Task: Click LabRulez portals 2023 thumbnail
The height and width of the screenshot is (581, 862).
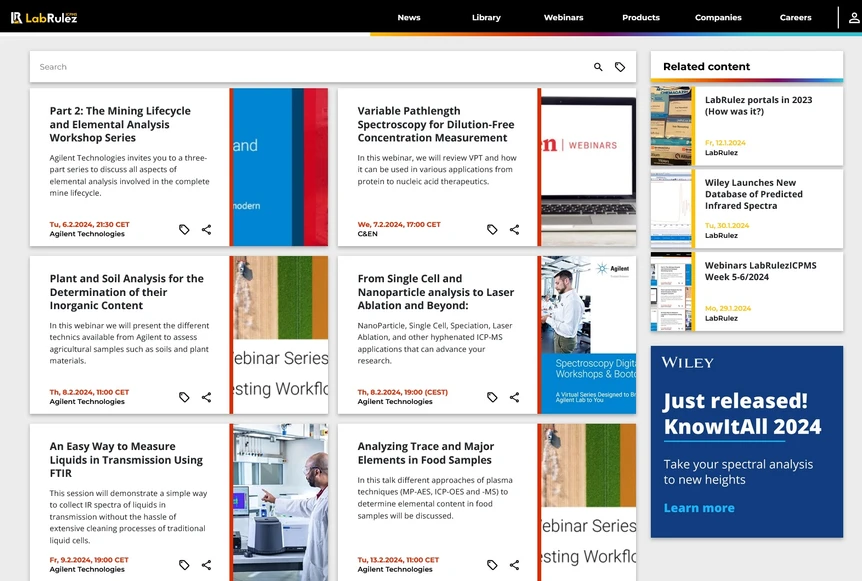Action: 671,126
